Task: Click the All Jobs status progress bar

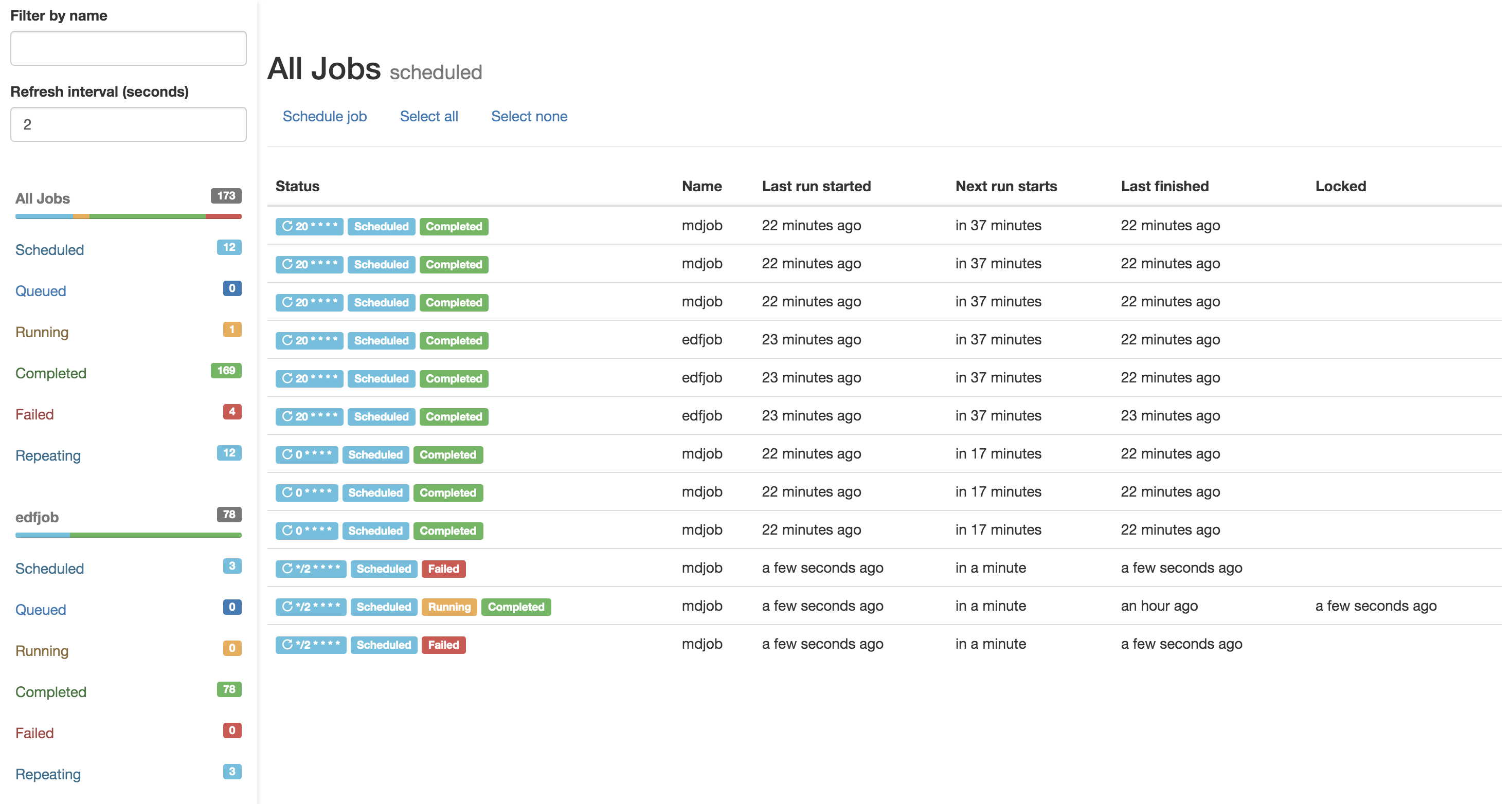Action: (128, 216)
